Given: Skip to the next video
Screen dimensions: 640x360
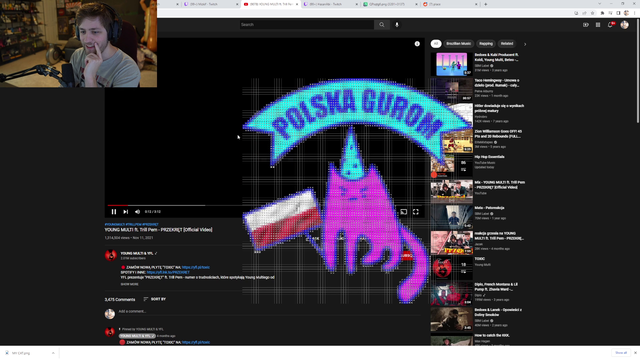Looking at the screenshot, I should (x=126, y=212).
